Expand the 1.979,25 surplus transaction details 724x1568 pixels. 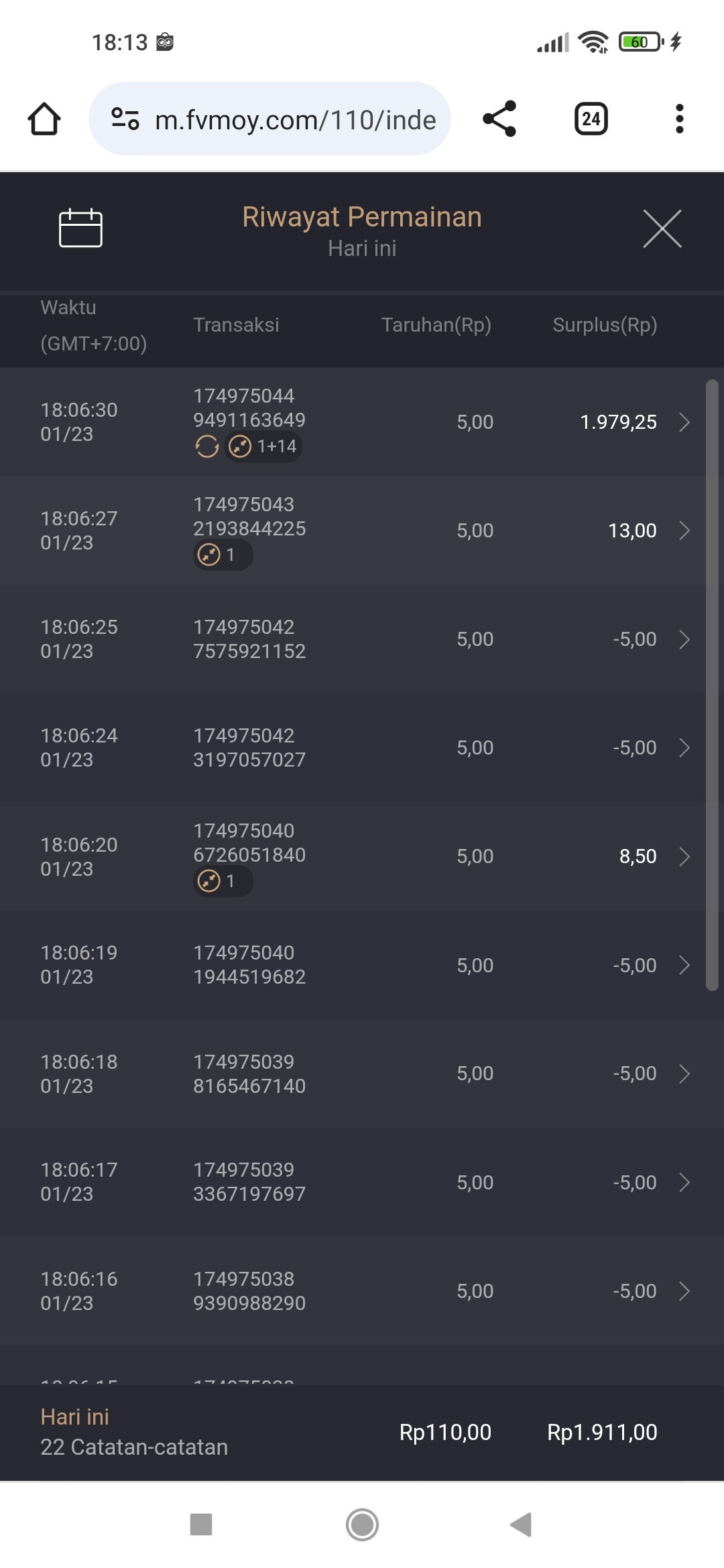click(684, 422)
